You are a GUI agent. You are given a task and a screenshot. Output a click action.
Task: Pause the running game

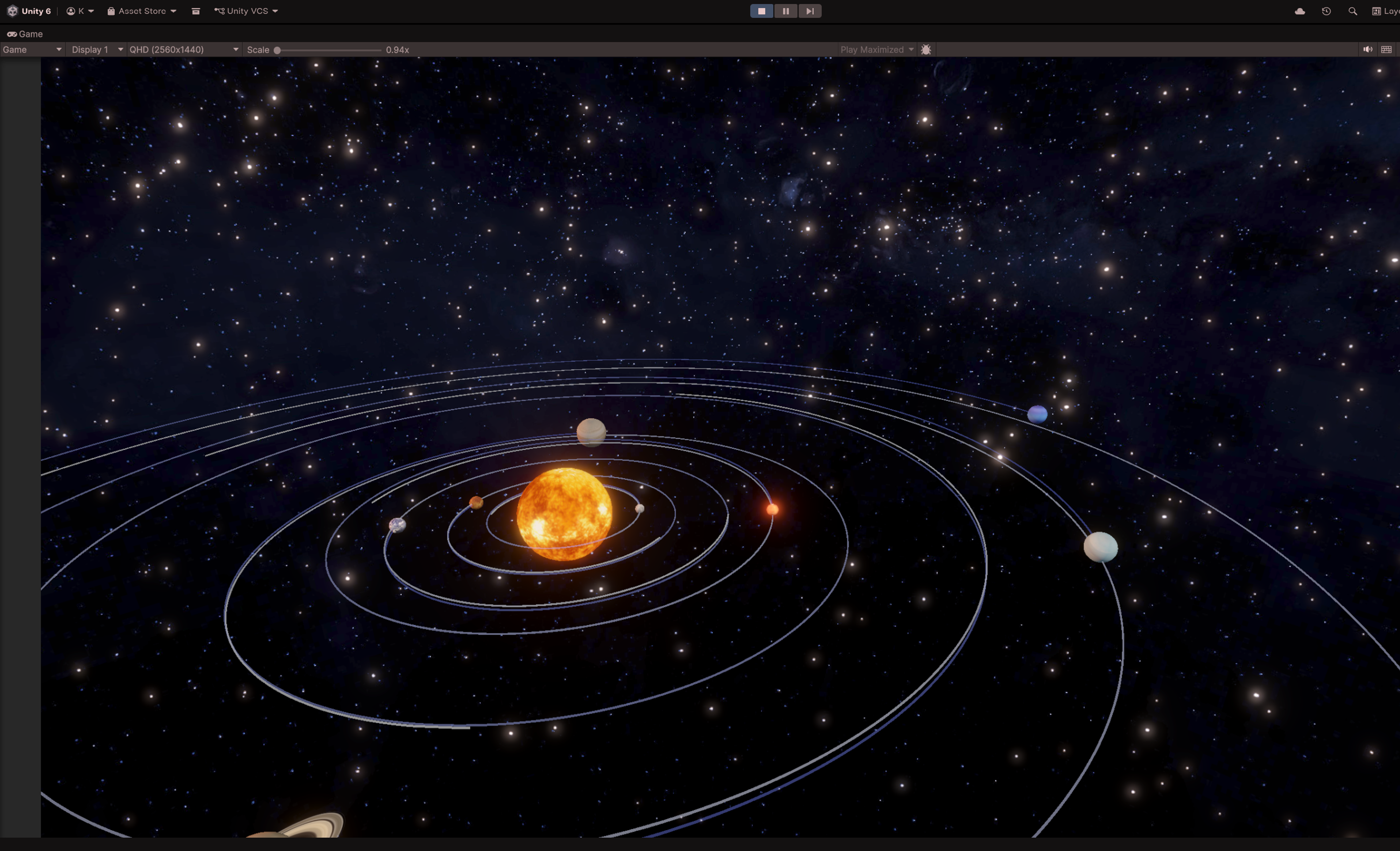[x=786, y=11]
